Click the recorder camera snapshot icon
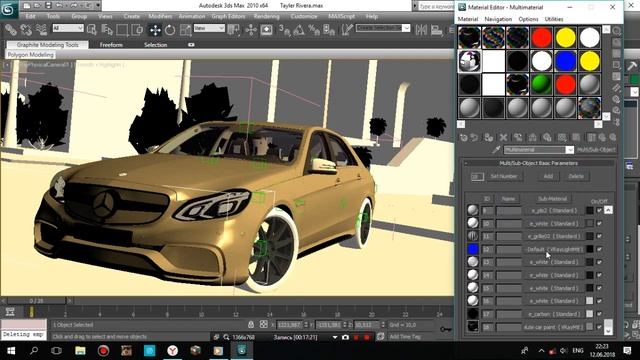640x360 pixels. click(345, 337)
